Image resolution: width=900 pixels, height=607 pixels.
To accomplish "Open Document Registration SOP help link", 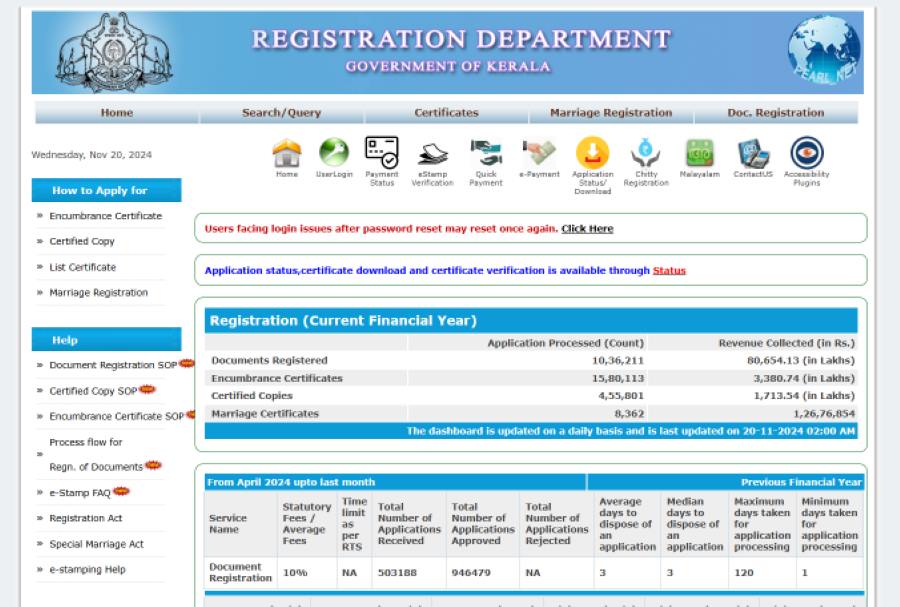I will tap(113, 365).
